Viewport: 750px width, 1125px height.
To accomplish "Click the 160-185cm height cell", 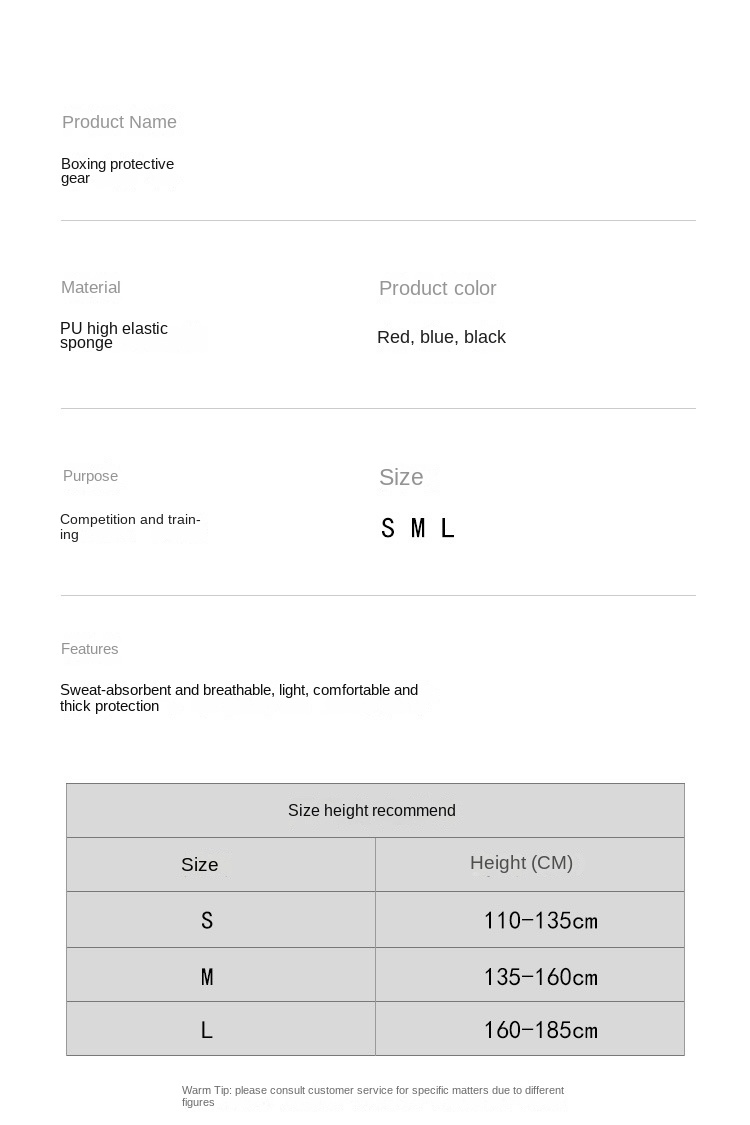I will [540, 1029].
